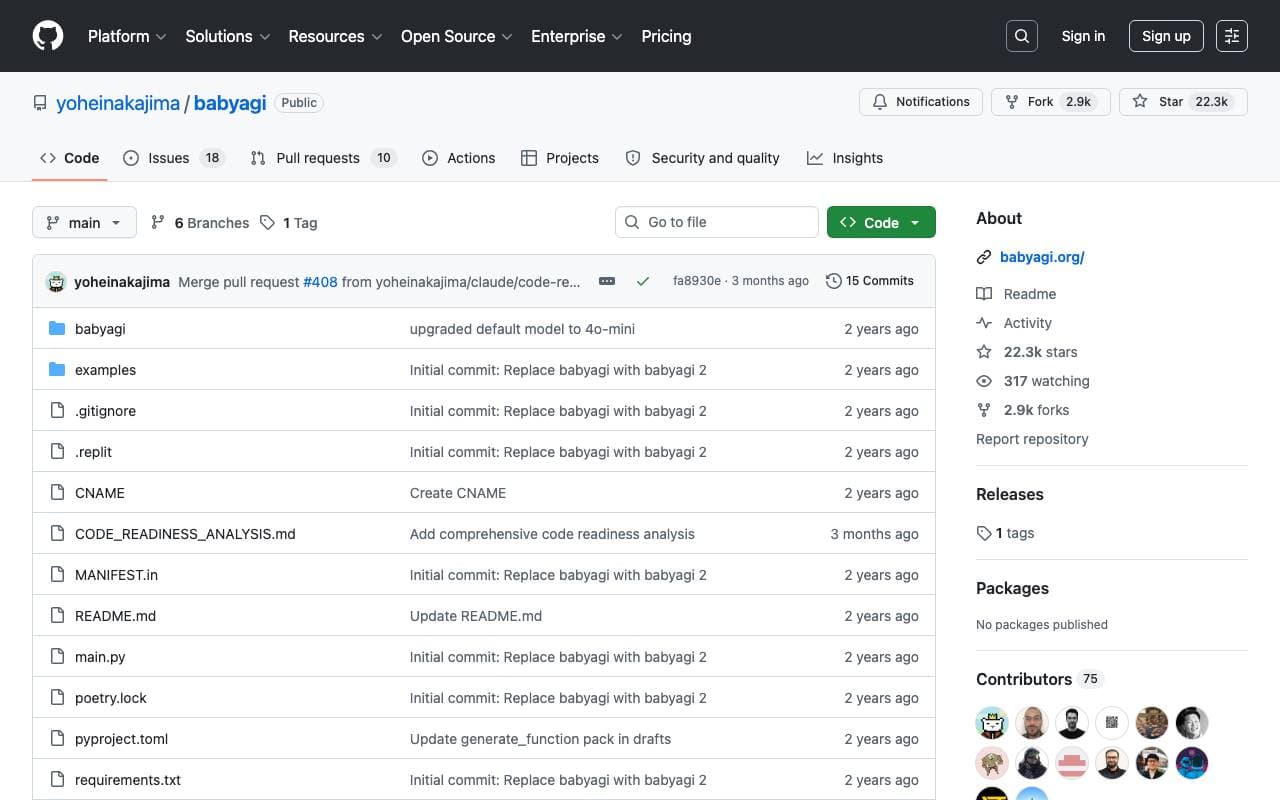Switch to the Code tab
The height and width of the screenshot is (800, 1280).
tap(70, 158)
